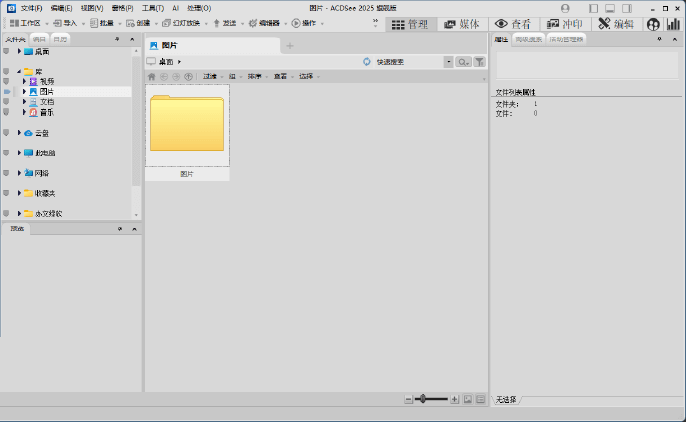This screenshot has width=686, height=422.
Task: Toggle easy-select marker for 音乐
Action: (x=6, y=112)
